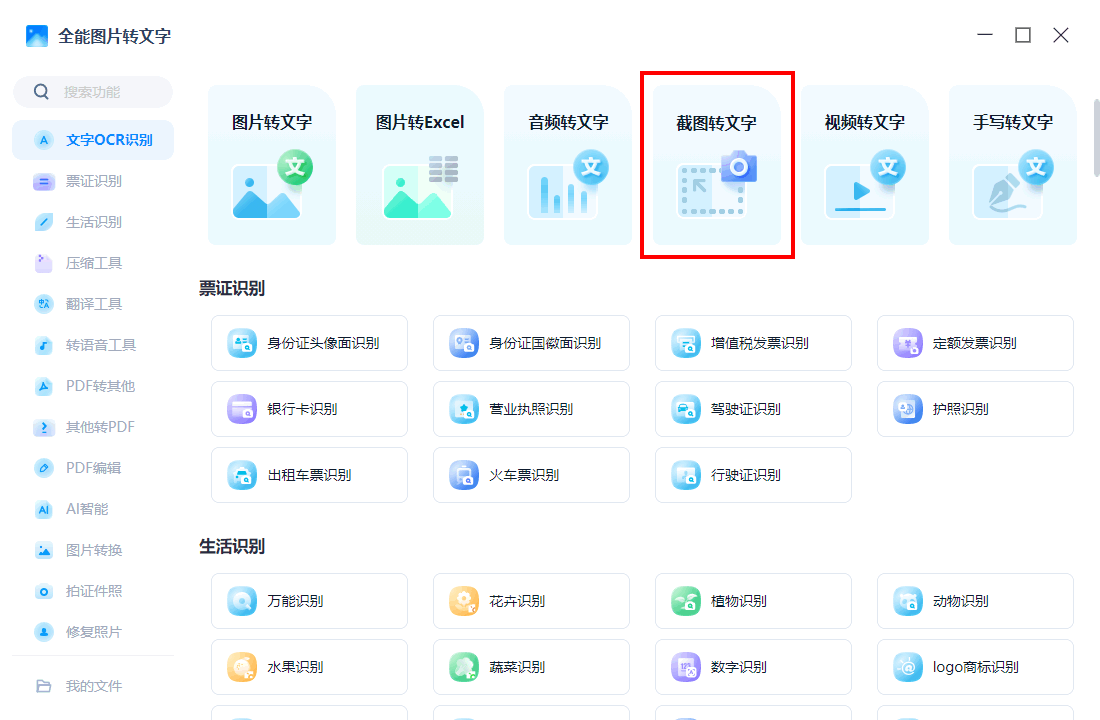Viewport: 1100px width, 720px height.
Task: Open the 视频转文字 card
Action: [x=864, y=166]
